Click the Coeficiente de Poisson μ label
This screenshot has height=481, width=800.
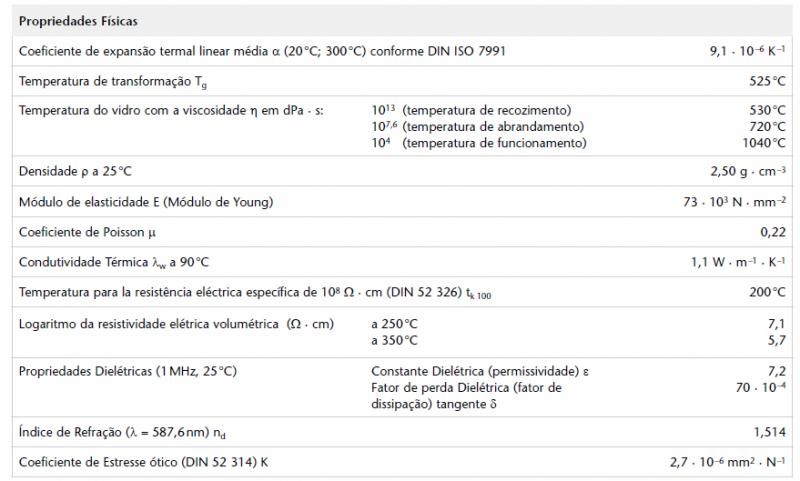87,232
